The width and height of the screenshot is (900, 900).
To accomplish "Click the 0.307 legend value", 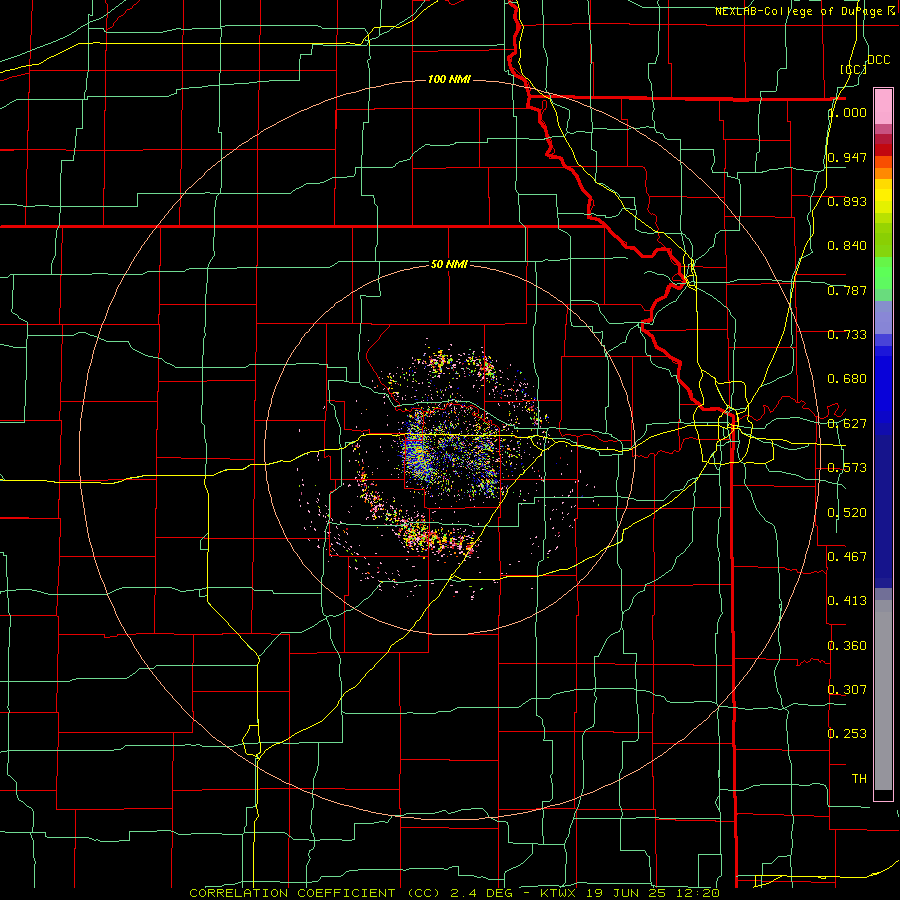I will (x=847, y=689).
